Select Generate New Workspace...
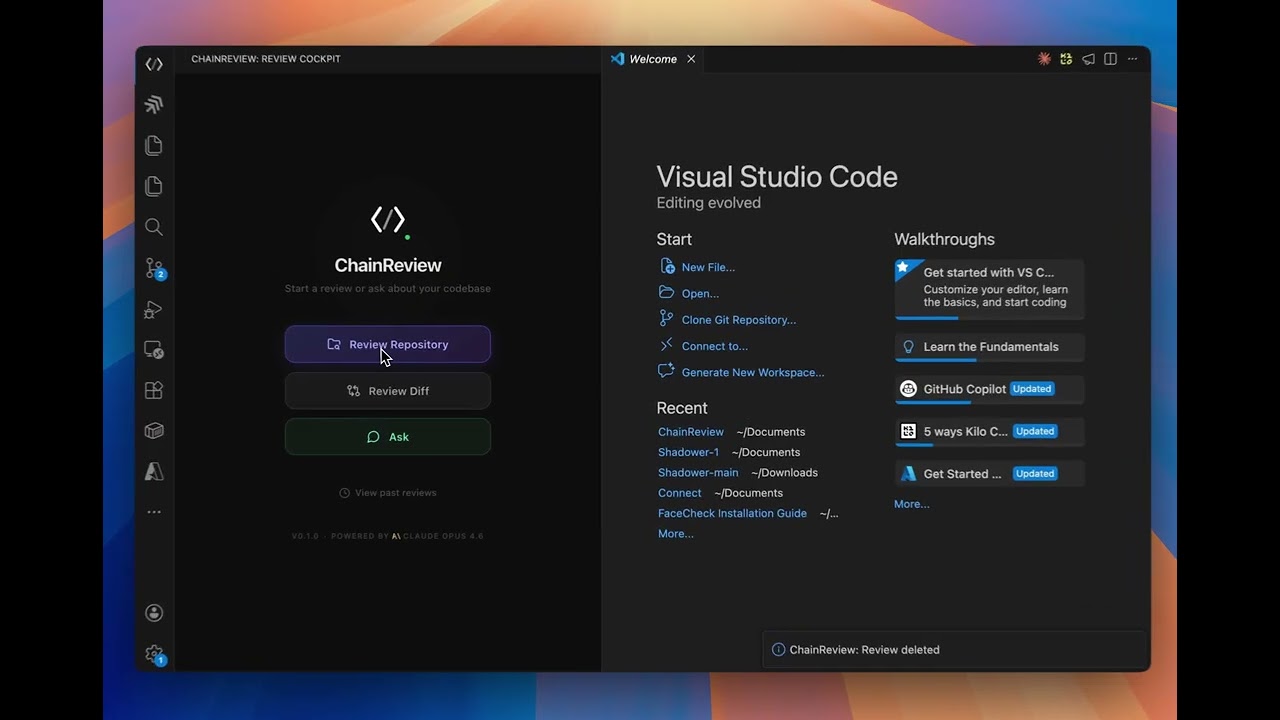1280x720 pixels. click(x=741, y=372)
